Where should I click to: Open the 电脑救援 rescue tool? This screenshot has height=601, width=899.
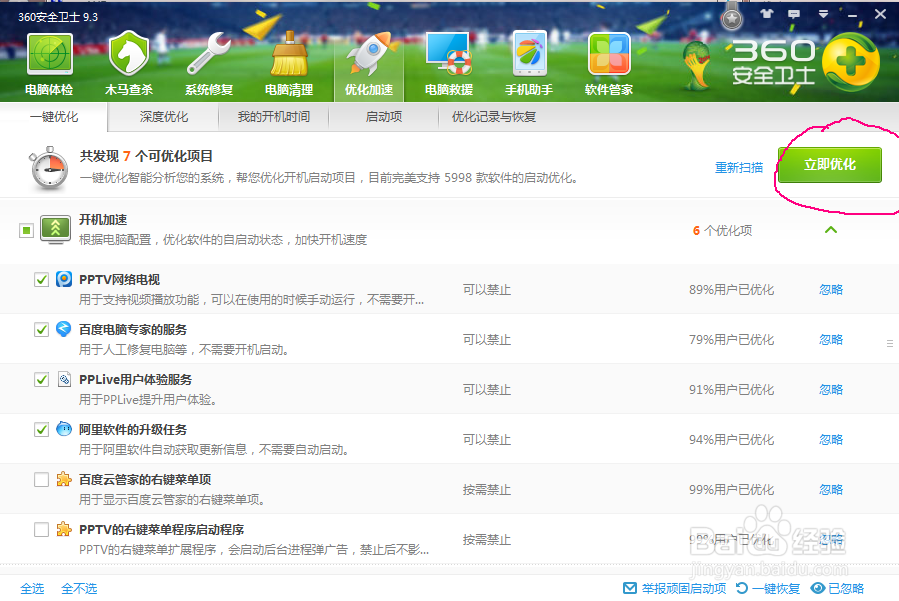click(x=448, y=62)
